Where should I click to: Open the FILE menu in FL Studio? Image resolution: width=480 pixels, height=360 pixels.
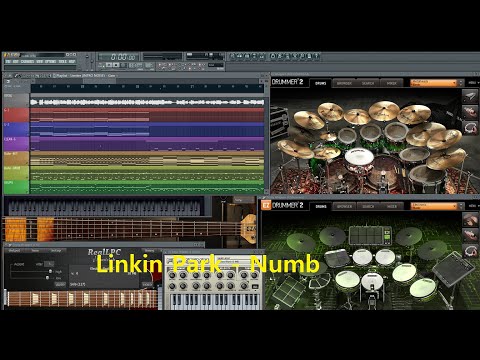pos(8,62)
